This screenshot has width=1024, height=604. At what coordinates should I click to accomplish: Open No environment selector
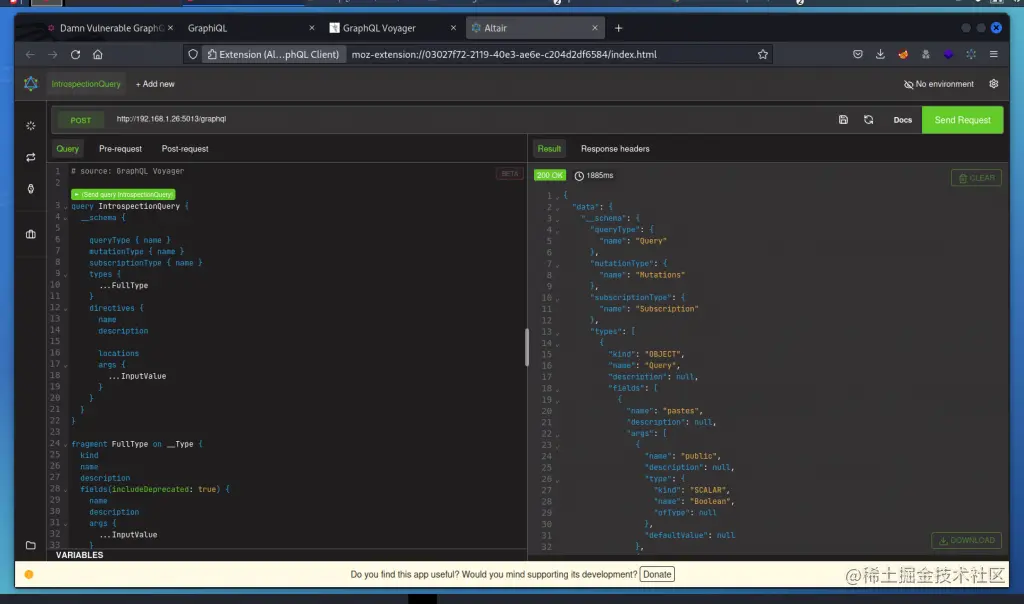(x=938, y=84)
